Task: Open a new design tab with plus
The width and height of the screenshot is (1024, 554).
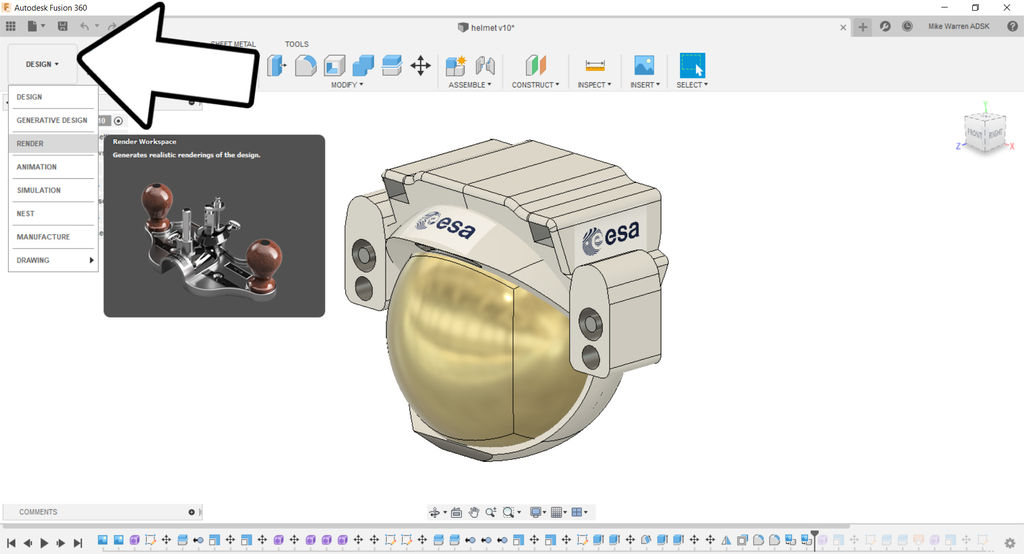Action: point(863,27)
